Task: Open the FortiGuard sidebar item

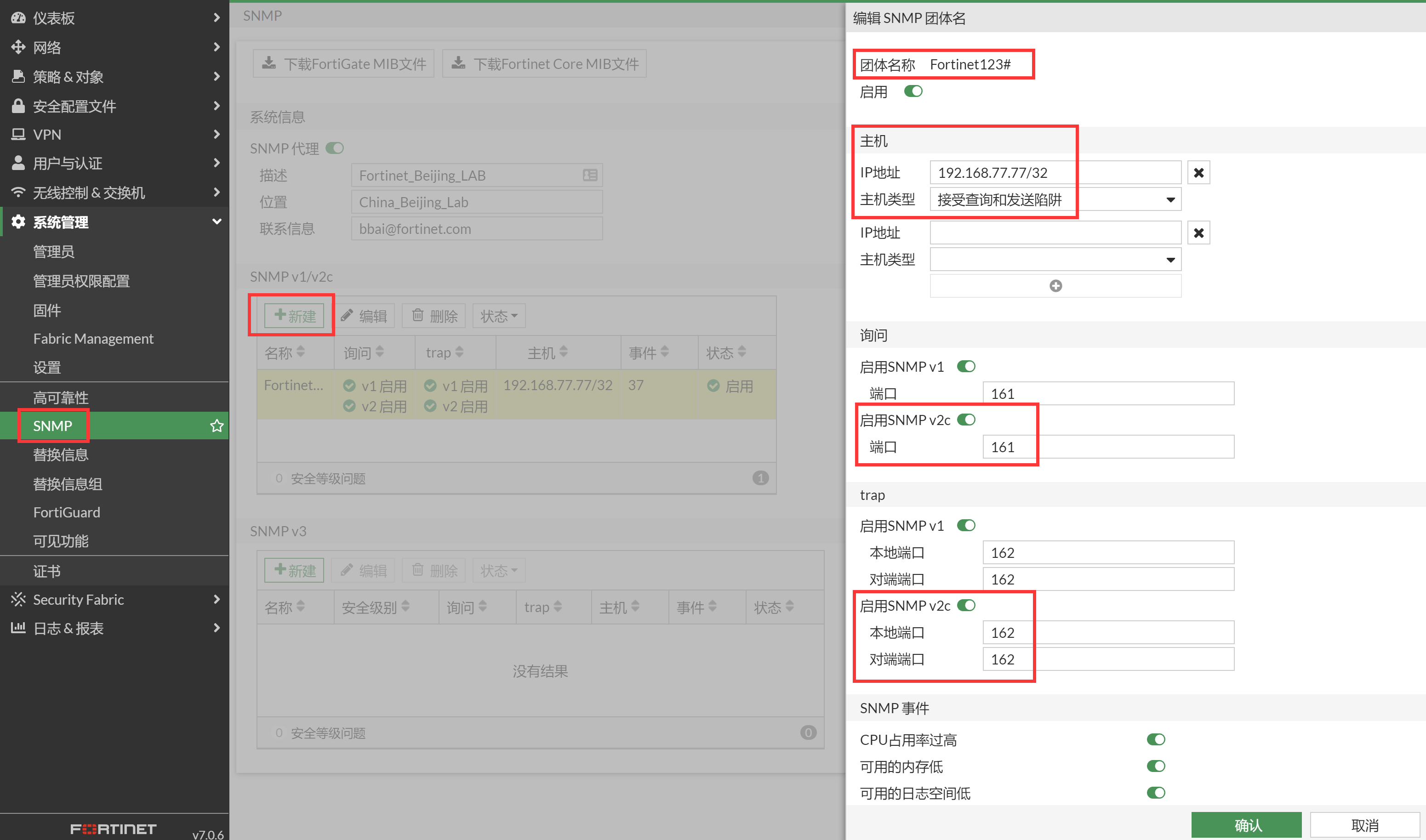Action: (66, 512)
